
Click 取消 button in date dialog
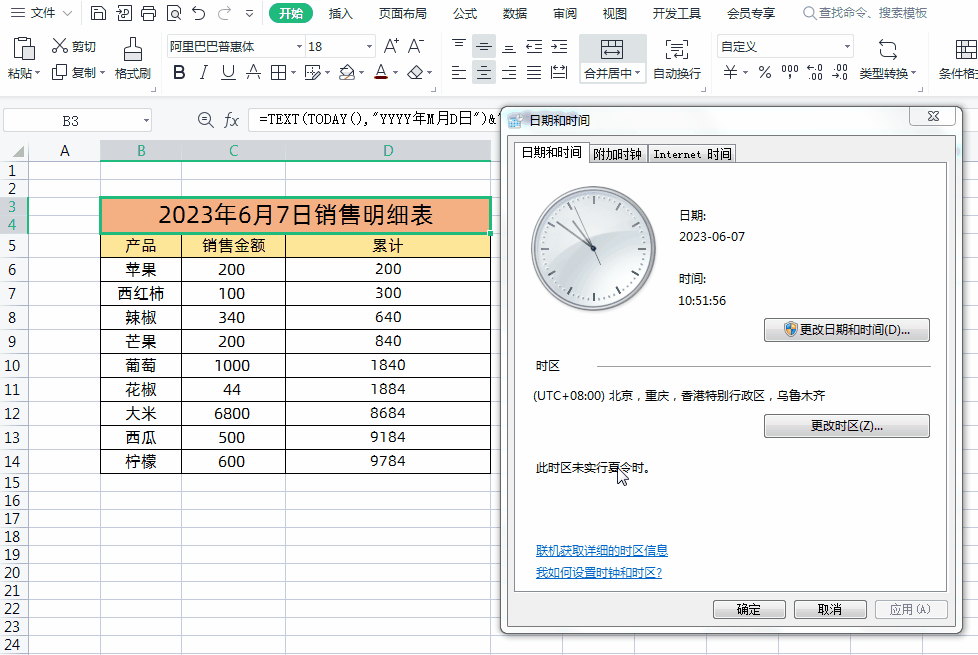click(x=830, y=609)
